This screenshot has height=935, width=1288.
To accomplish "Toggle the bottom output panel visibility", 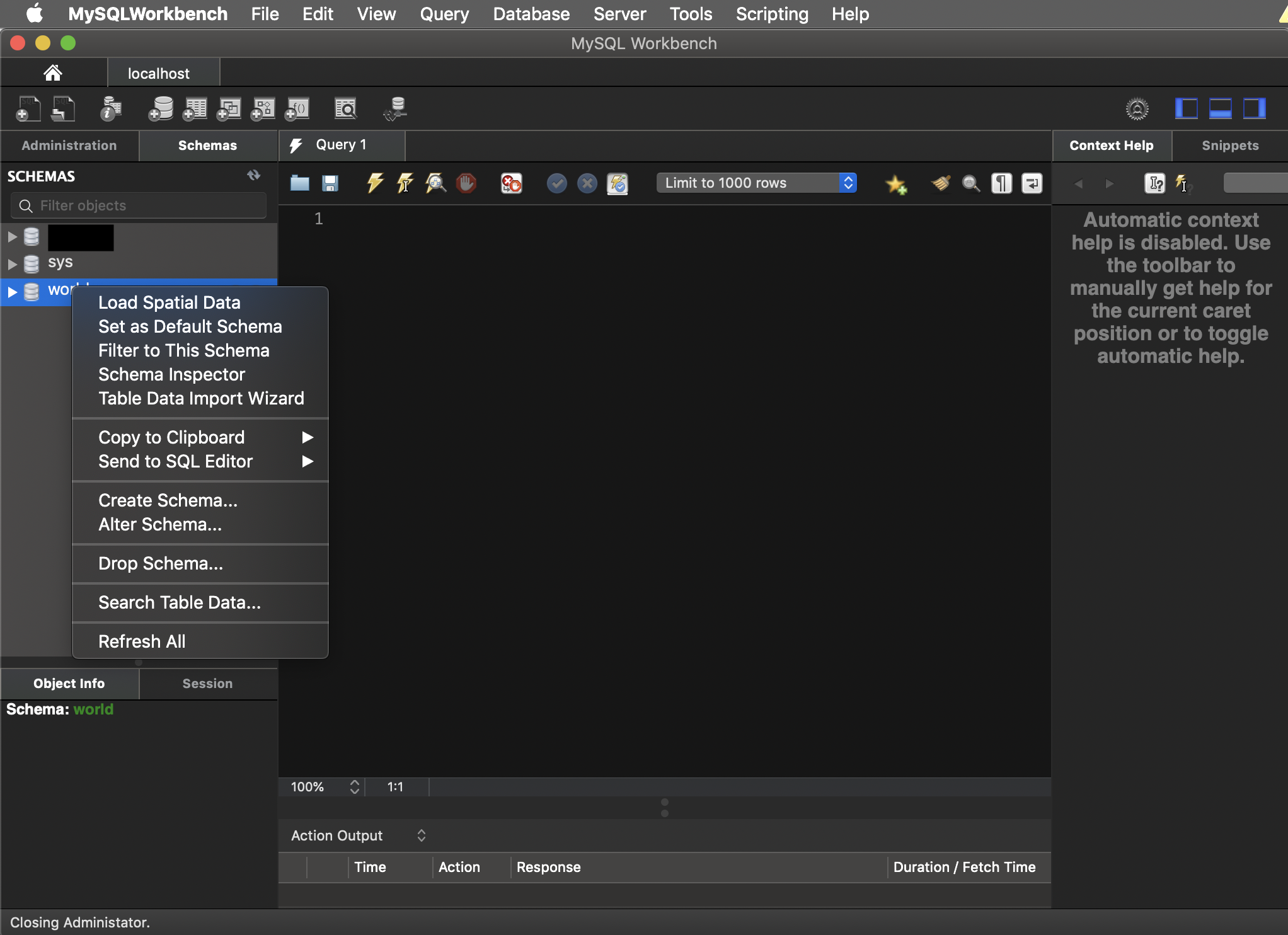I will 1220,108.
